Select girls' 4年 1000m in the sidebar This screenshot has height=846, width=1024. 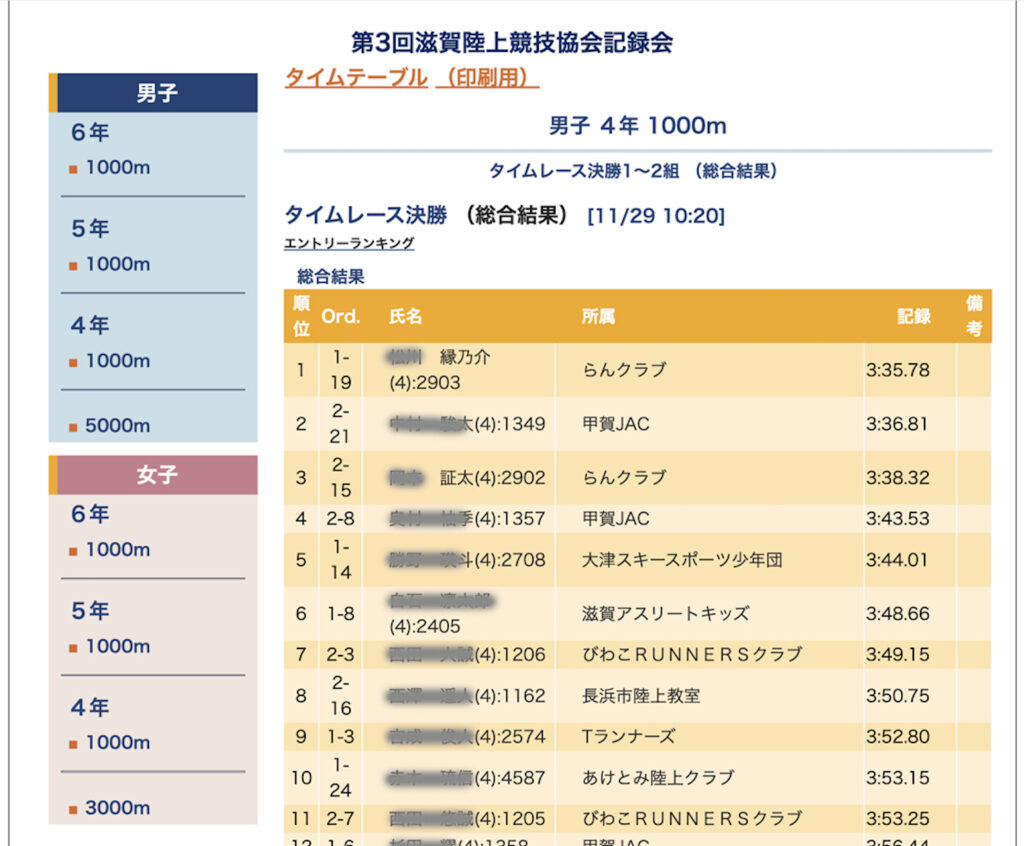(117, 743)
